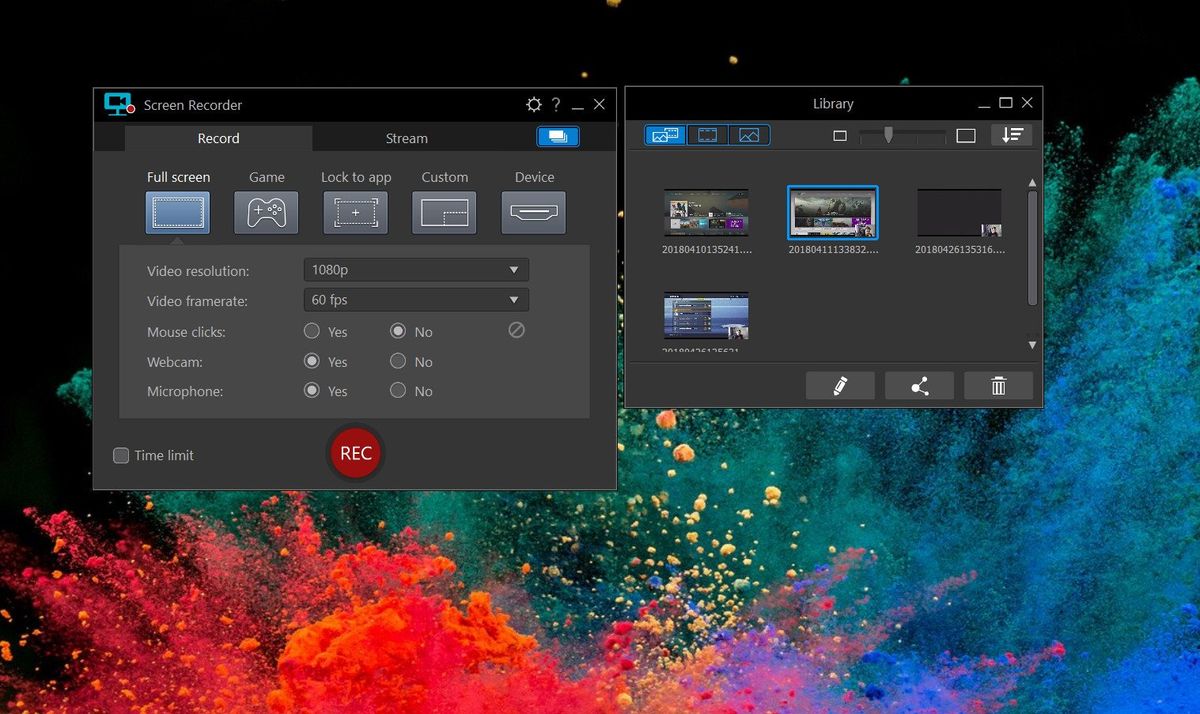Open the pencil edit tool in Library
1200x714 pixels.
[x=839, y=385]
